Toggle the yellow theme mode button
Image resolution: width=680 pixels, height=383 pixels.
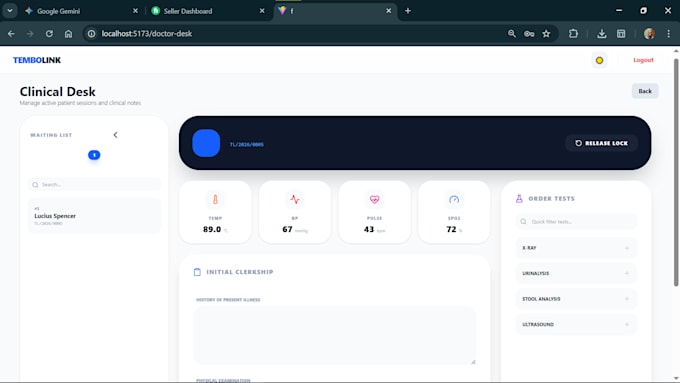click(599, 60)
